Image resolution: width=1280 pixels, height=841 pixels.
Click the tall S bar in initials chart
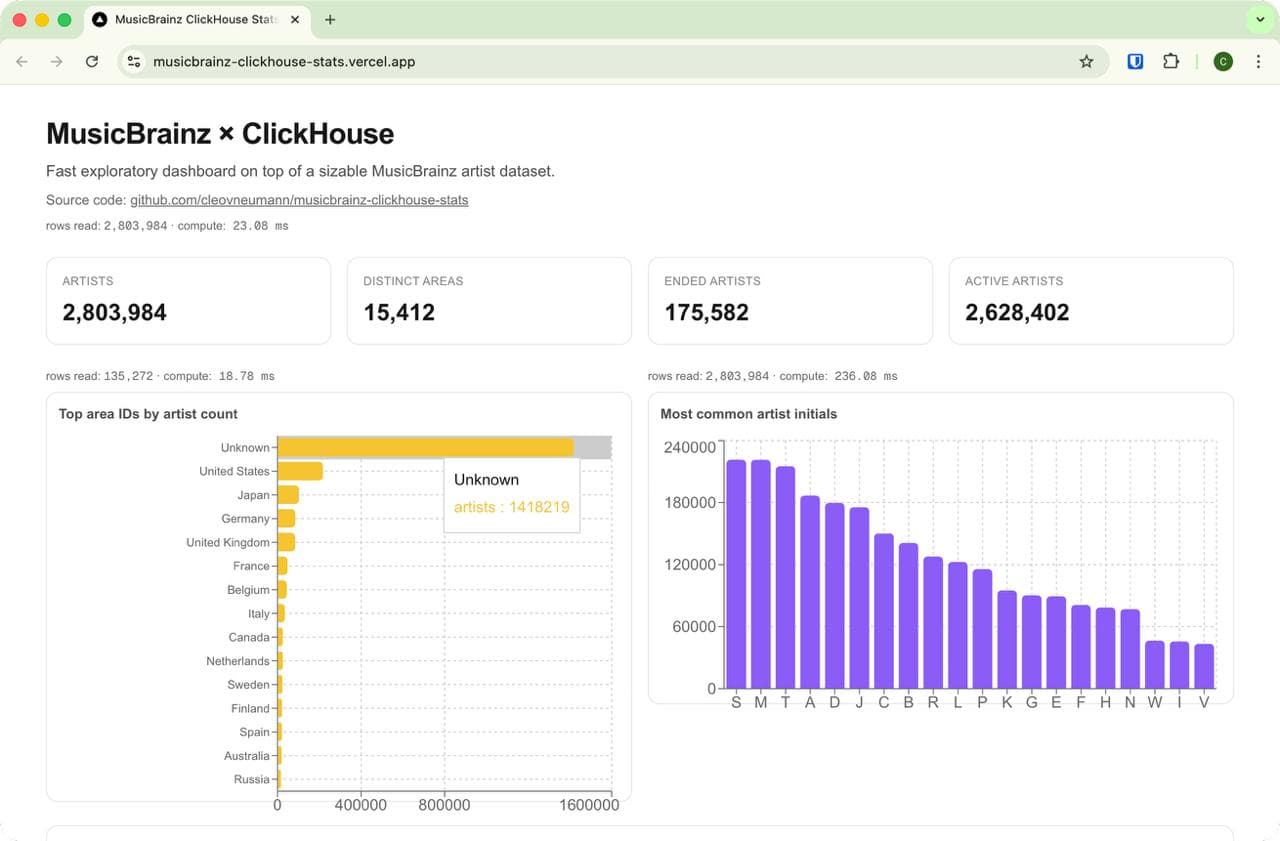(736, 570)
